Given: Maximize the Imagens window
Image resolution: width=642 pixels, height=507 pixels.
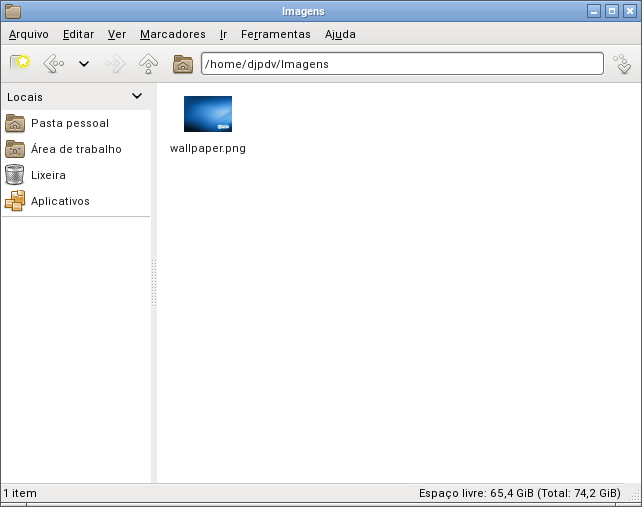Looking at the screenshot, I should pos(612,11).
